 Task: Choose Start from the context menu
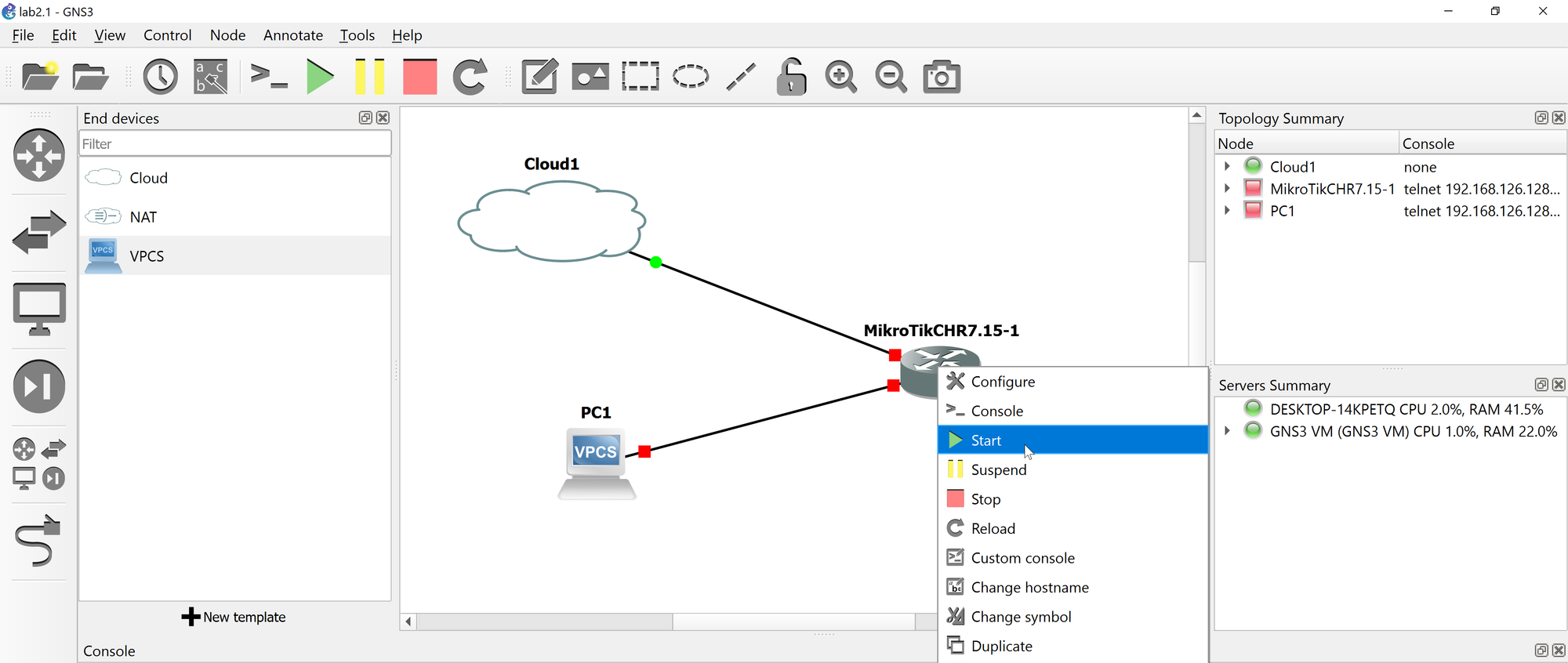[1073, 440]
